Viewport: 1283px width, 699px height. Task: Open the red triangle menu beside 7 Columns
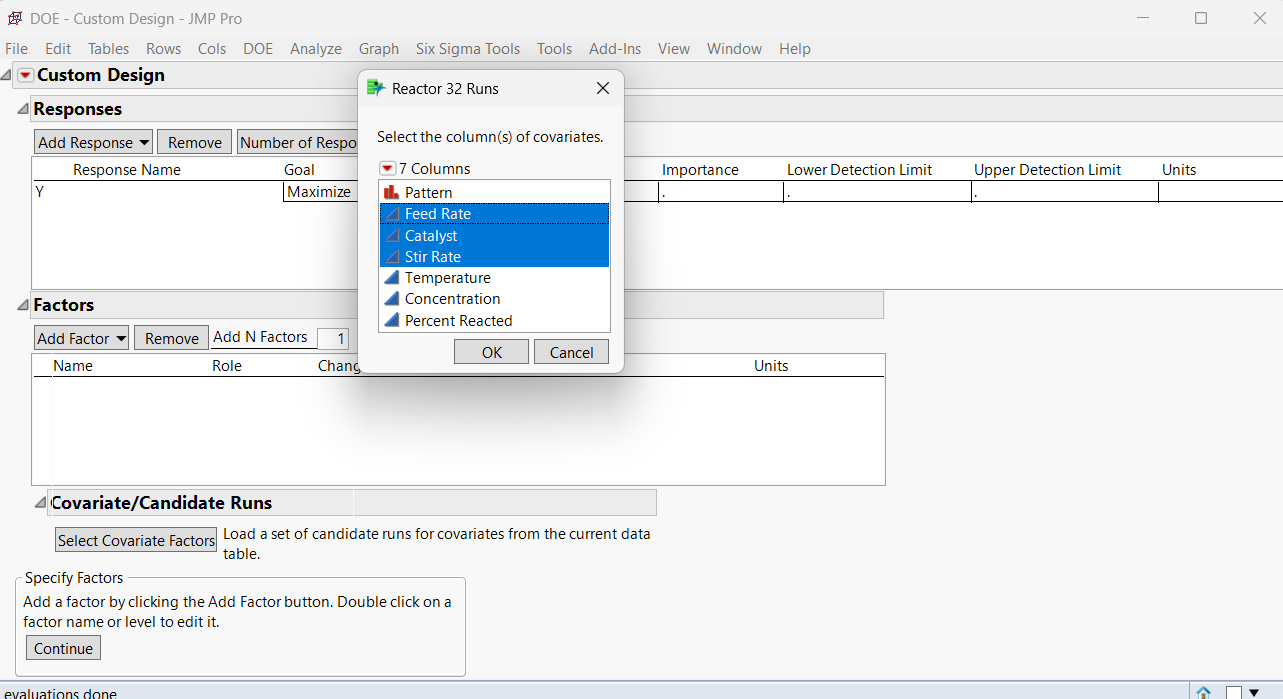pos(386,168)
